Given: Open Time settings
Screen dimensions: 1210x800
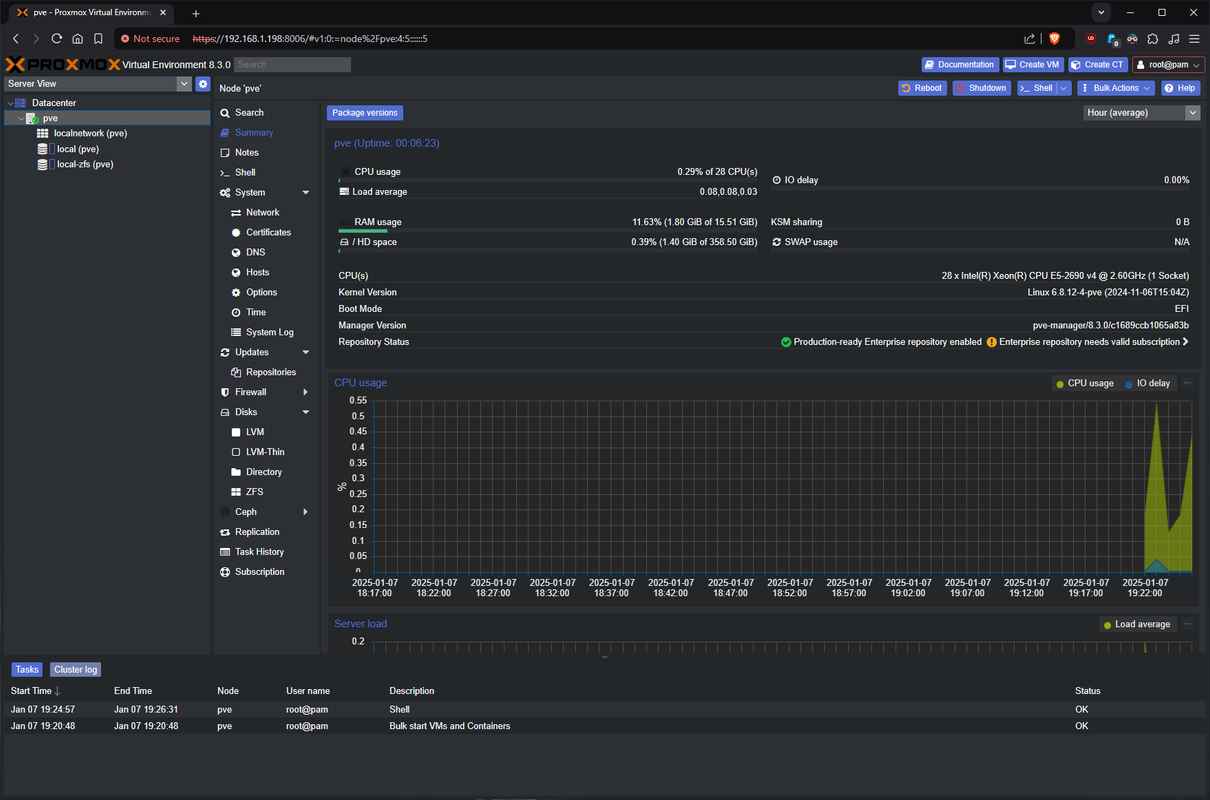Looking at the screenshot, I should pyautogui.click(x=256, y=313).
